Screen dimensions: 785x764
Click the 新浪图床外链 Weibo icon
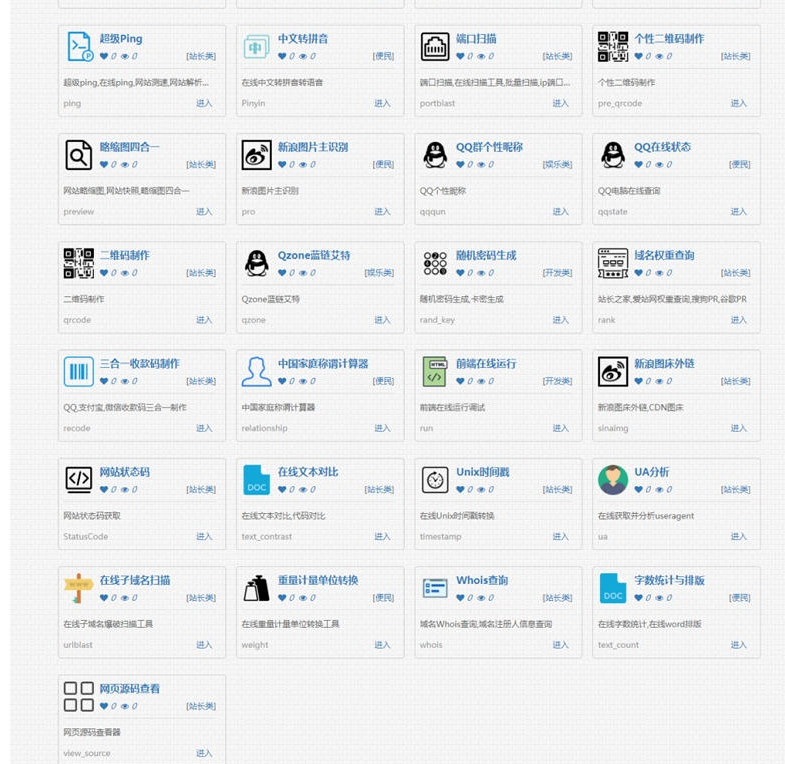pos(613,371)
